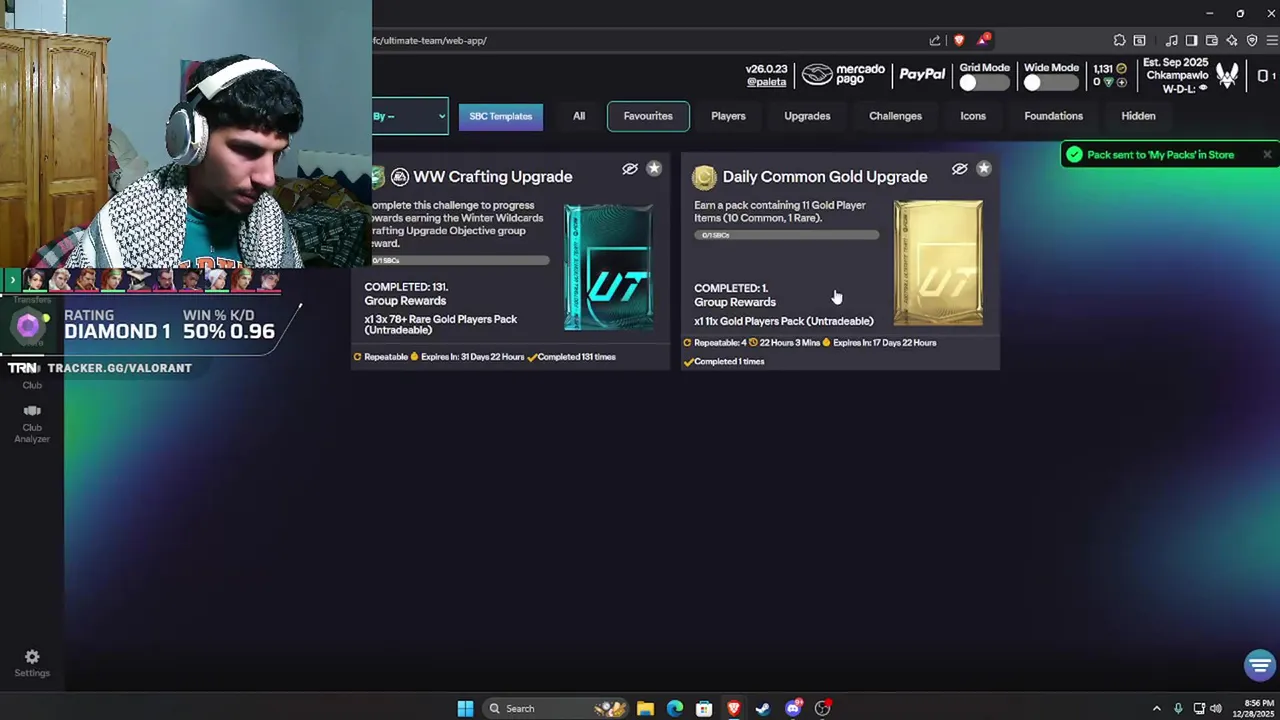Unfavourite the Daily Common Gold Upgrade star
The image size is (1280, 720).
coord(984,169)
